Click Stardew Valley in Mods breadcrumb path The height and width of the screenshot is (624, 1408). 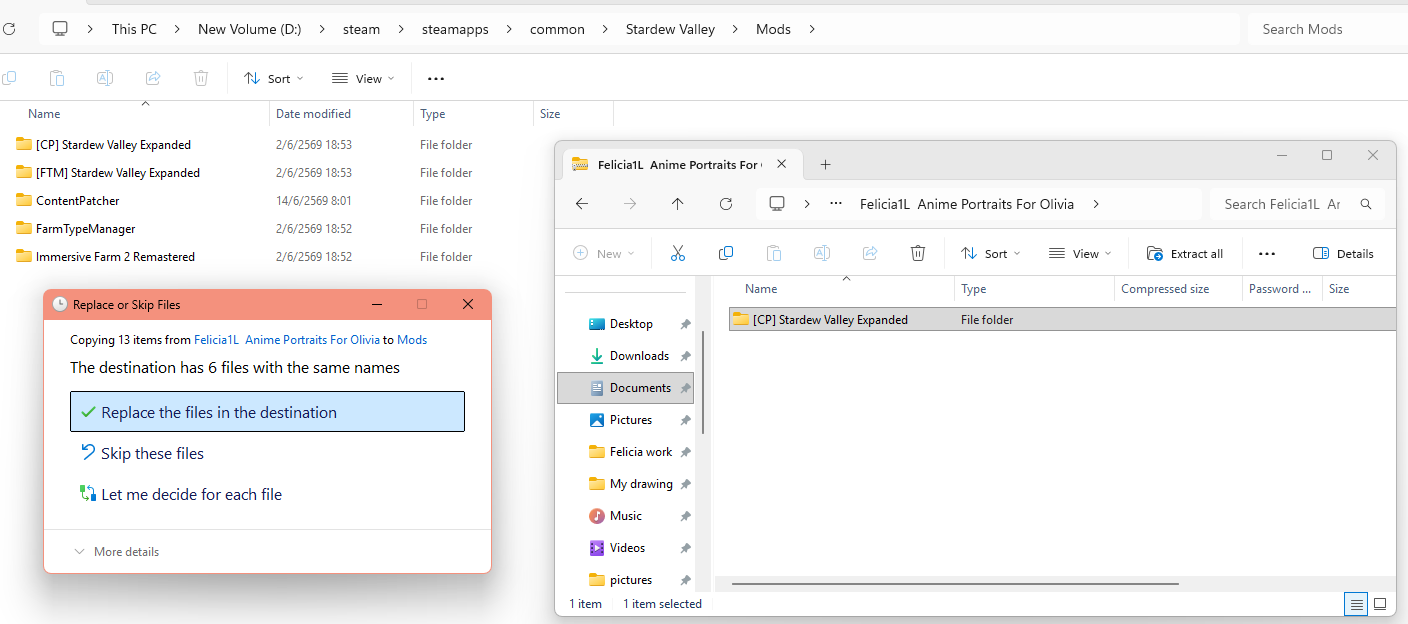tap(670, 29)
